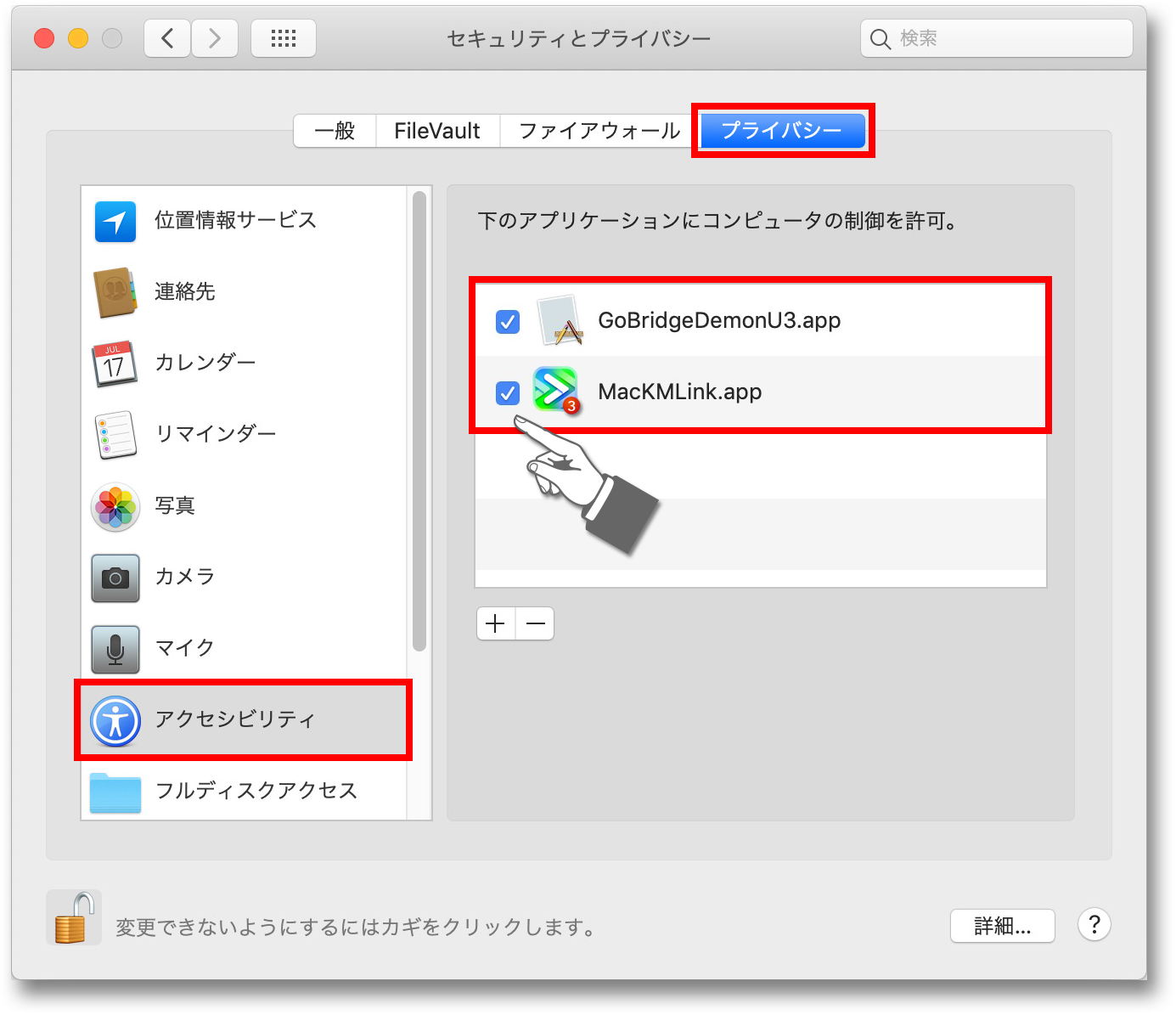Uncheck the MacKMLink.app checkbox
This screenshot has height=1015, width=1176.
[x=508, y=393]
